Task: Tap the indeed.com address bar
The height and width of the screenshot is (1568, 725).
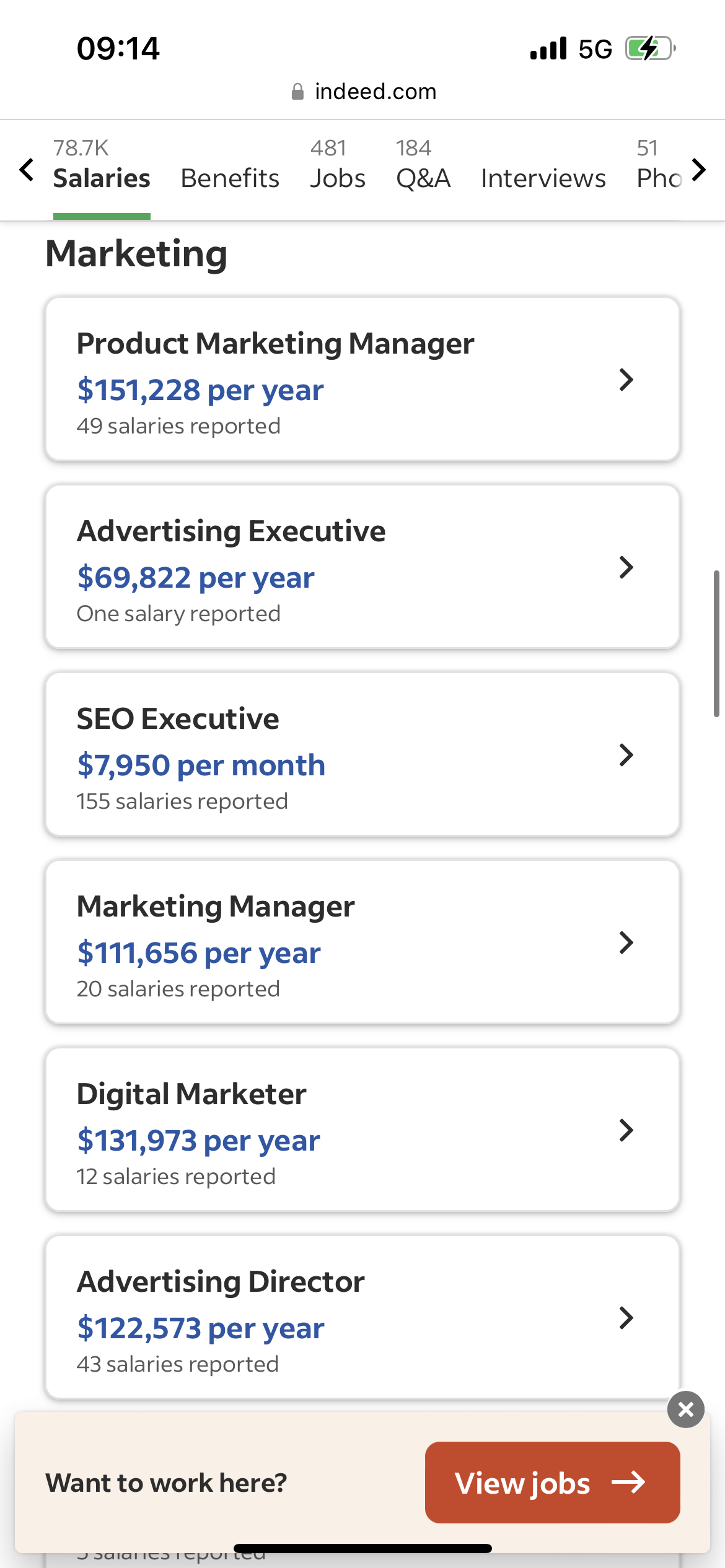Action: click(374, 92)
